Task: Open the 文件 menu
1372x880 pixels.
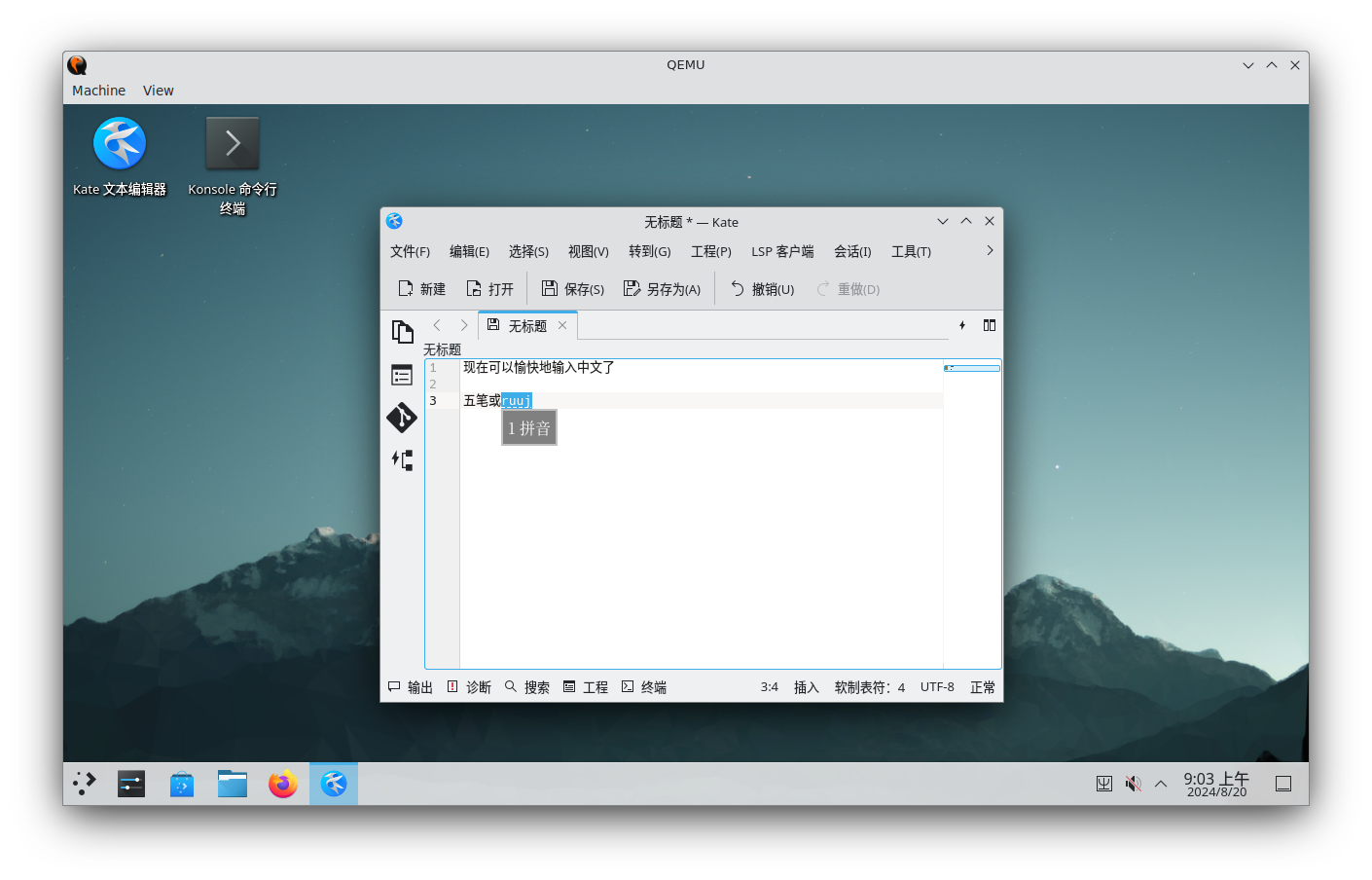Action: click(x=410, y=251)
